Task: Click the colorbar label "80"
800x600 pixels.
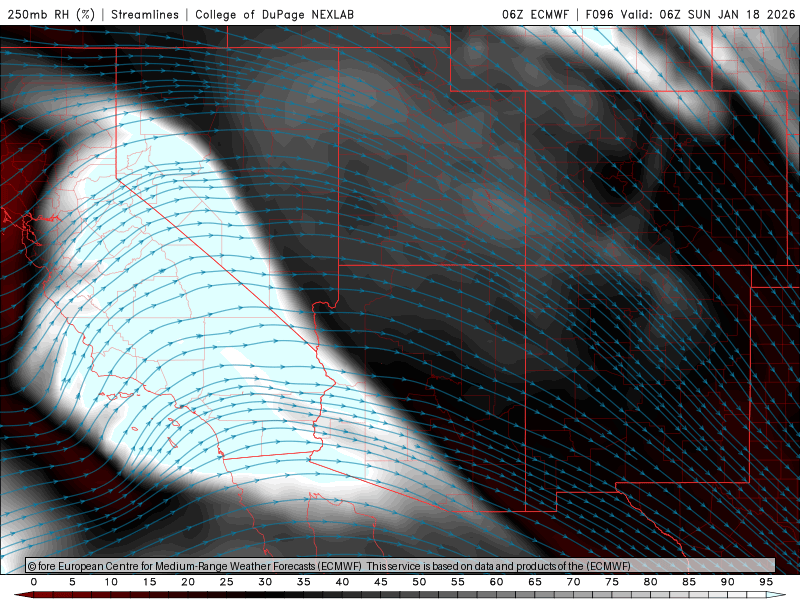Action: click(x=650, y=582)
